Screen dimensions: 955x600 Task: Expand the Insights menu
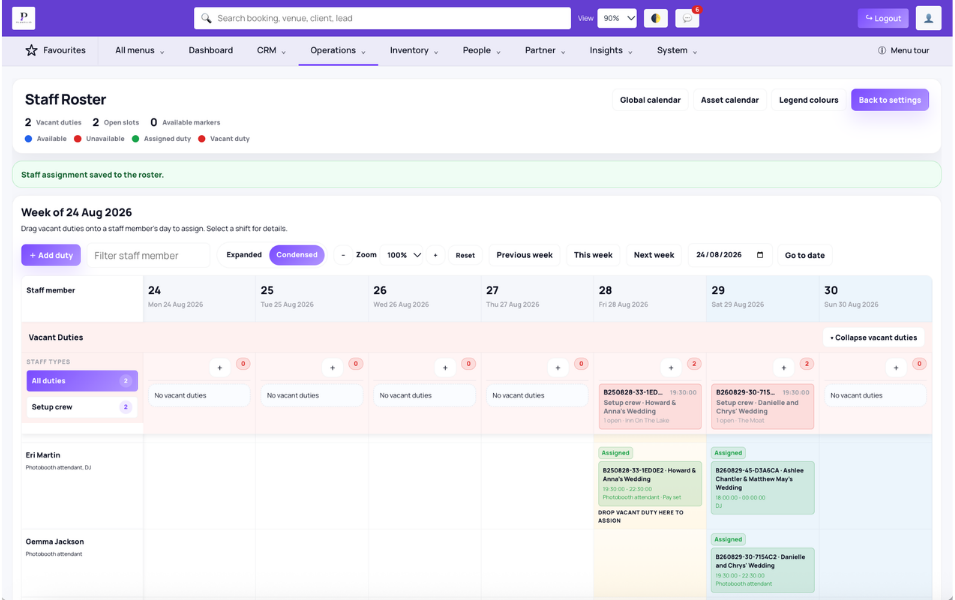(x=611, y=51)
